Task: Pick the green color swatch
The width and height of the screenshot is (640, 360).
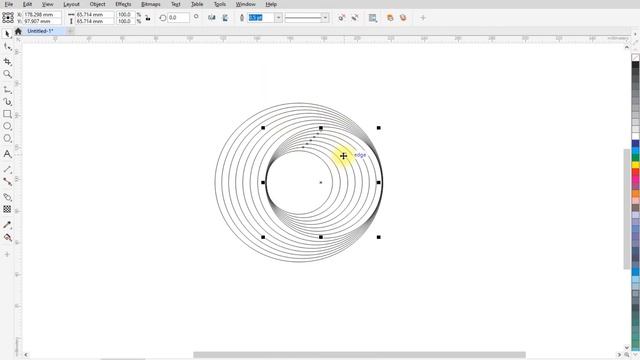Action: 636,158
